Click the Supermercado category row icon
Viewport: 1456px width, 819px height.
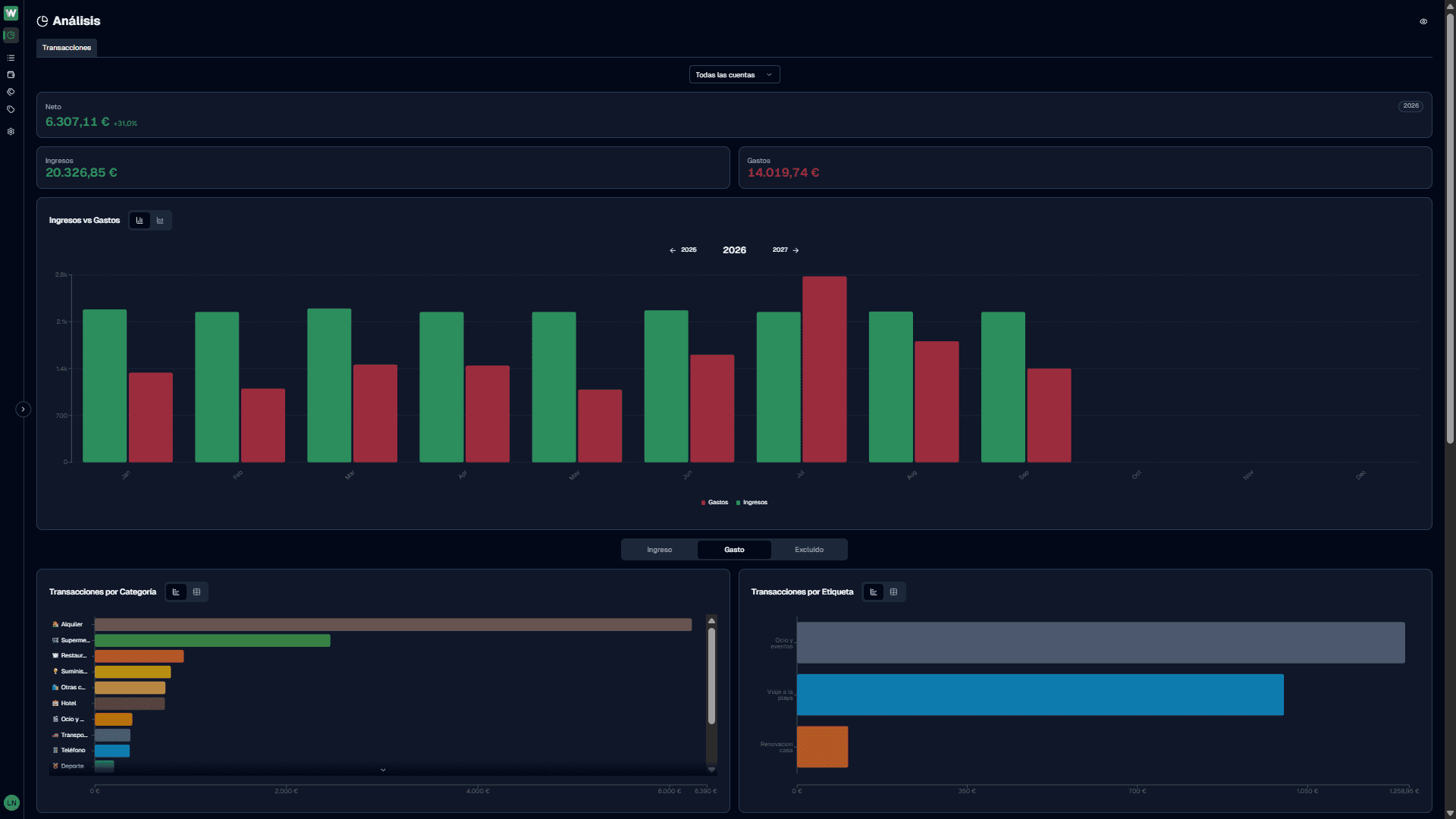click(x=55, y=640)
